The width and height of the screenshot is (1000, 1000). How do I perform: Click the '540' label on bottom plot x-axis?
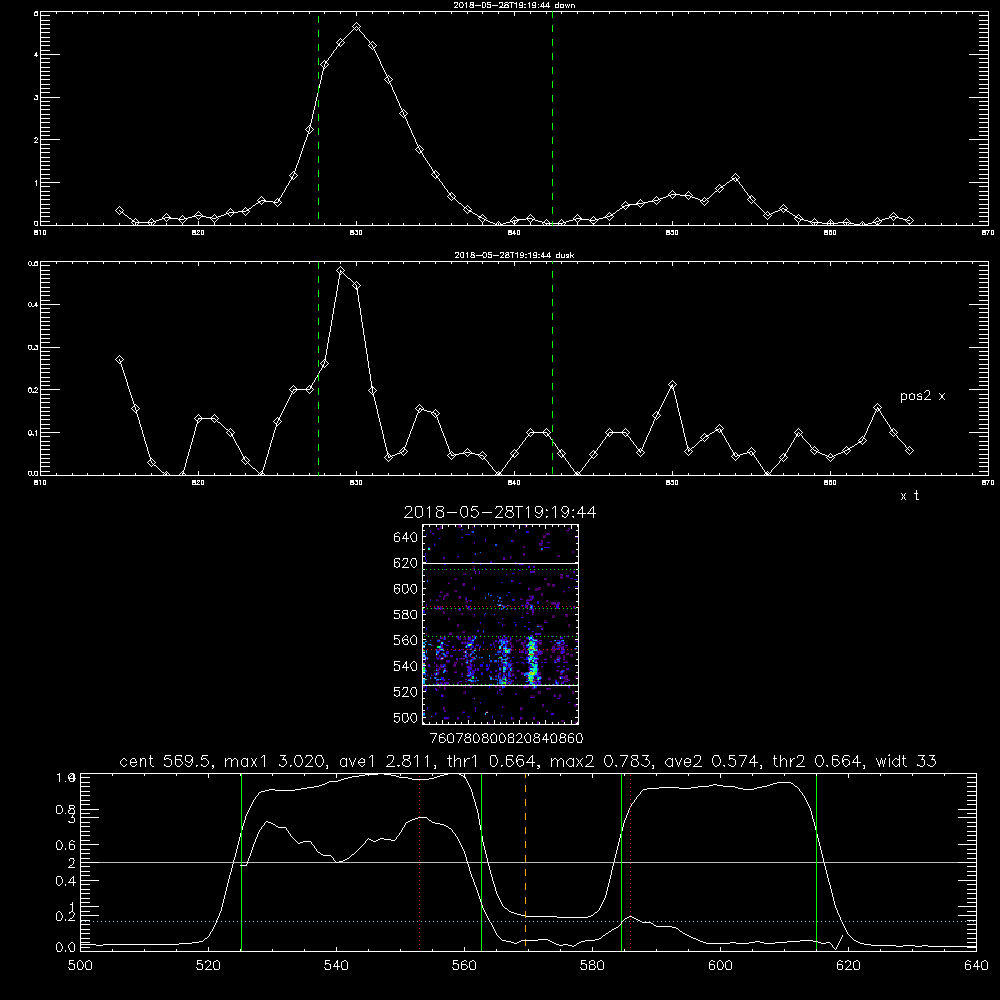[336, 966]
